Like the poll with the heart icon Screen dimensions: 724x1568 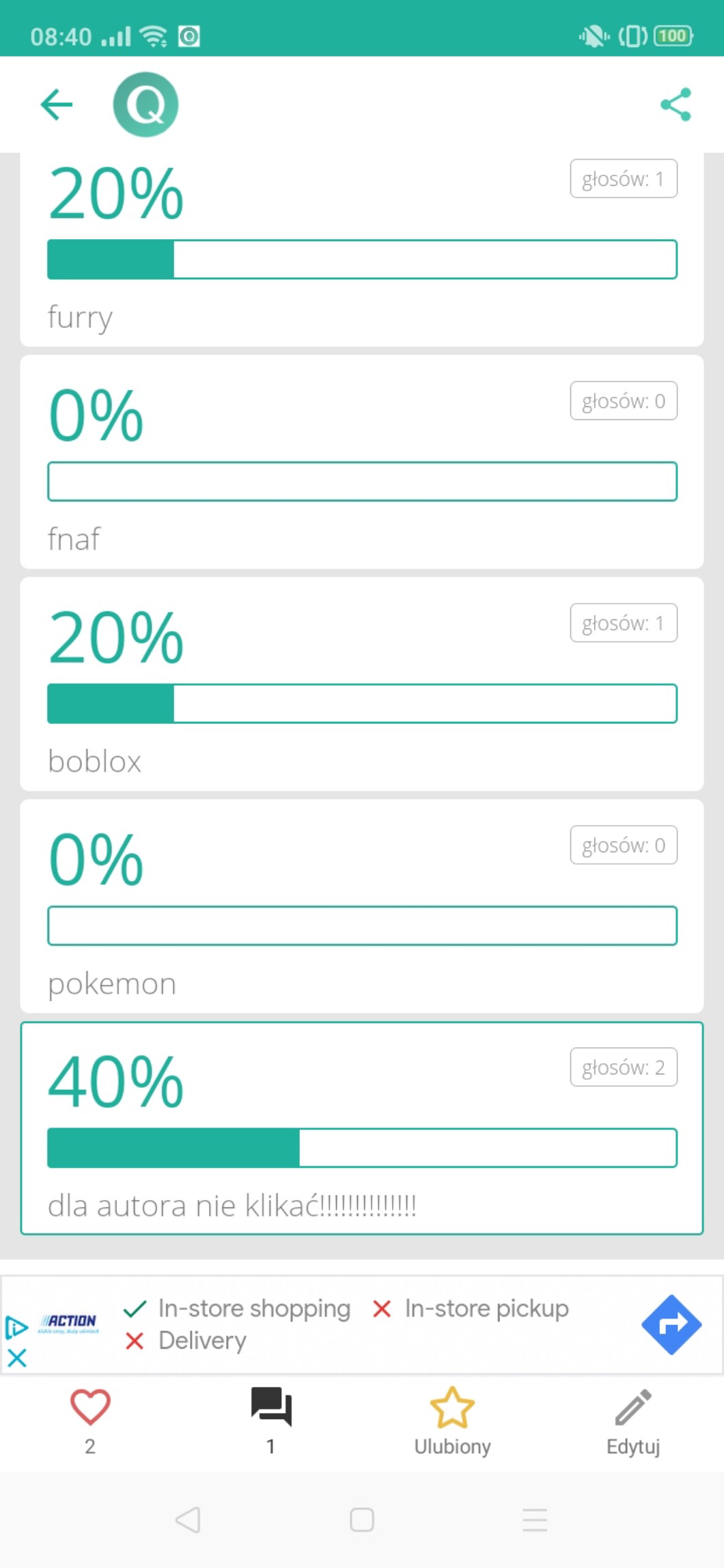[x=90, y=1408]
